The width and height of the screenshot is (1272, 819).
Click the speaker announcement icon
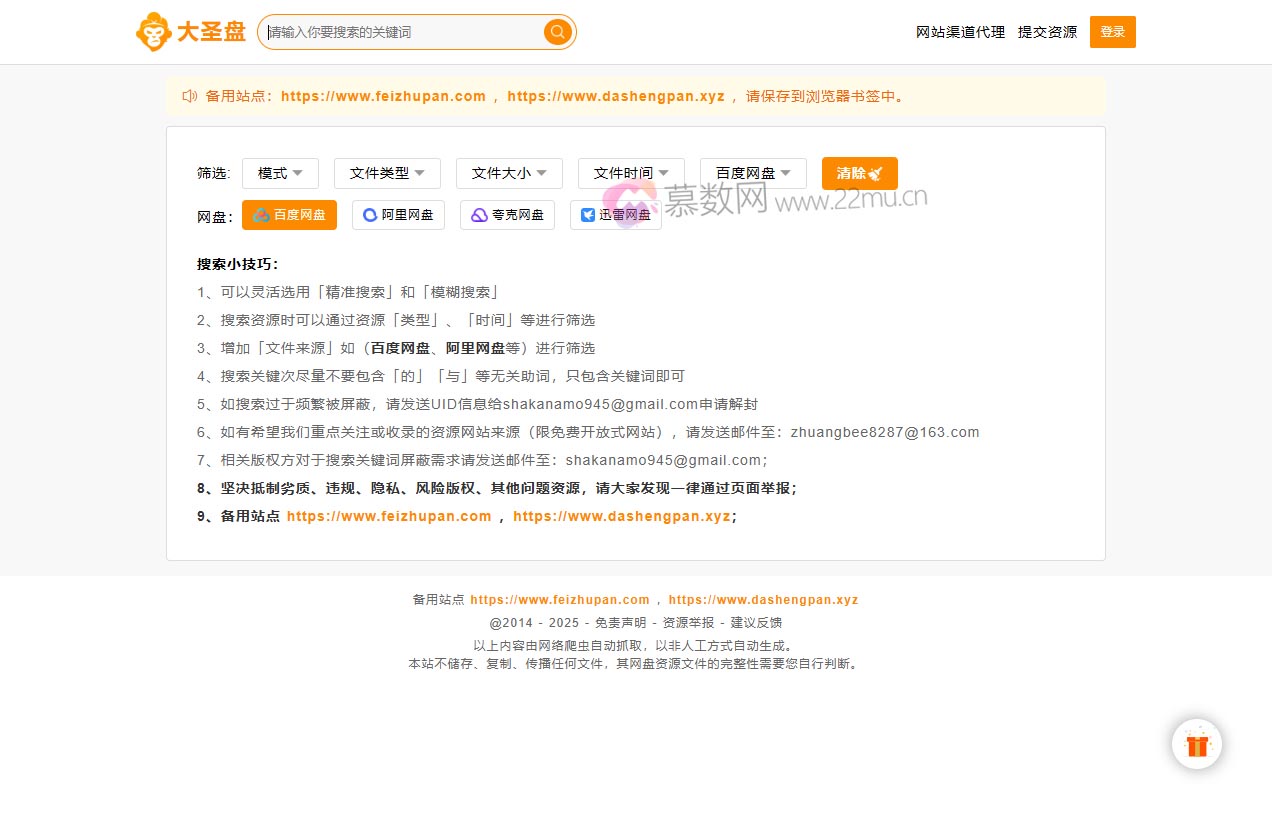pyautogui.click(x=189, y=96)
